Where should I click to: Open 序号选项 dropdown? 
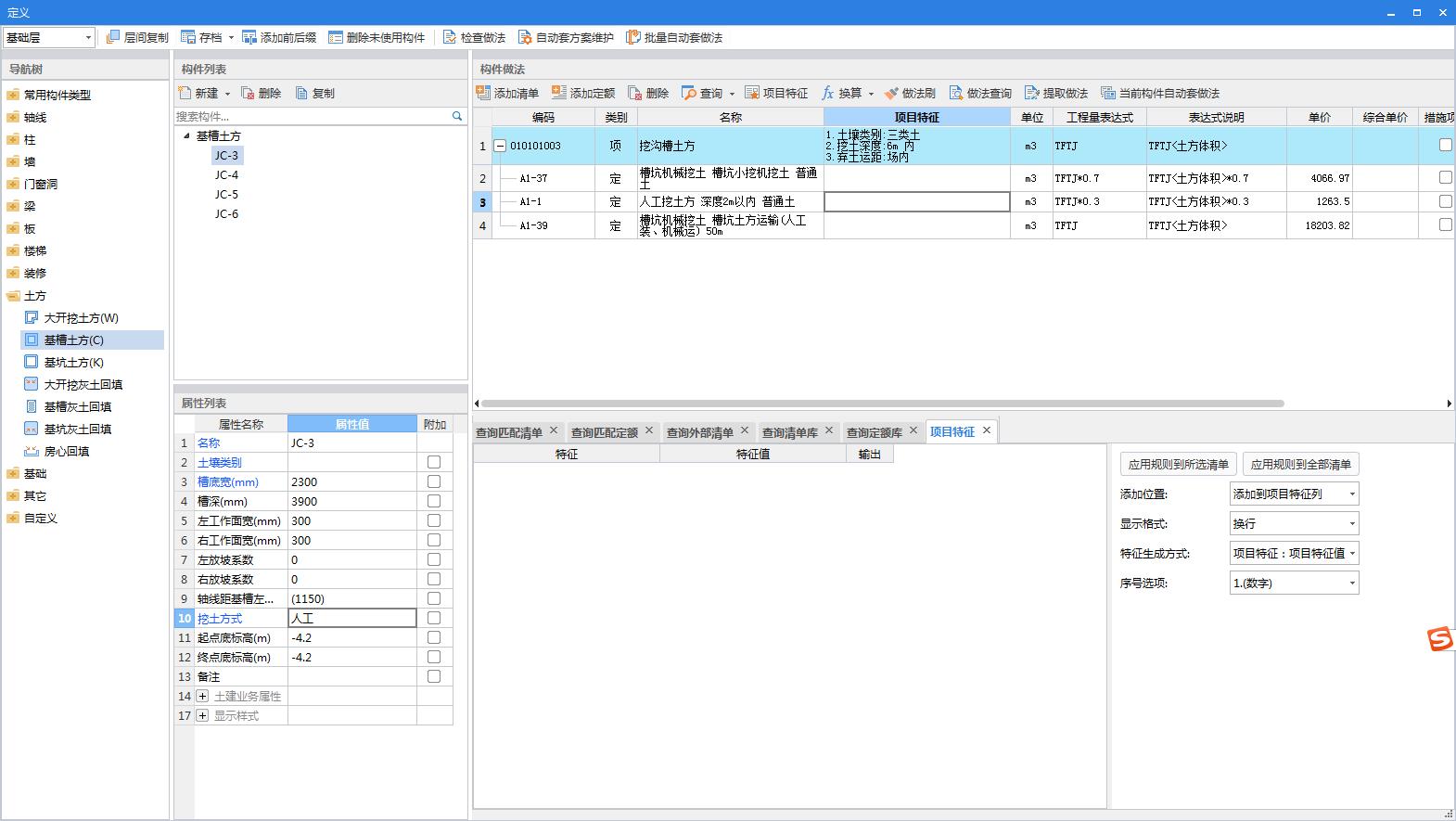[x=1294, y=583]
